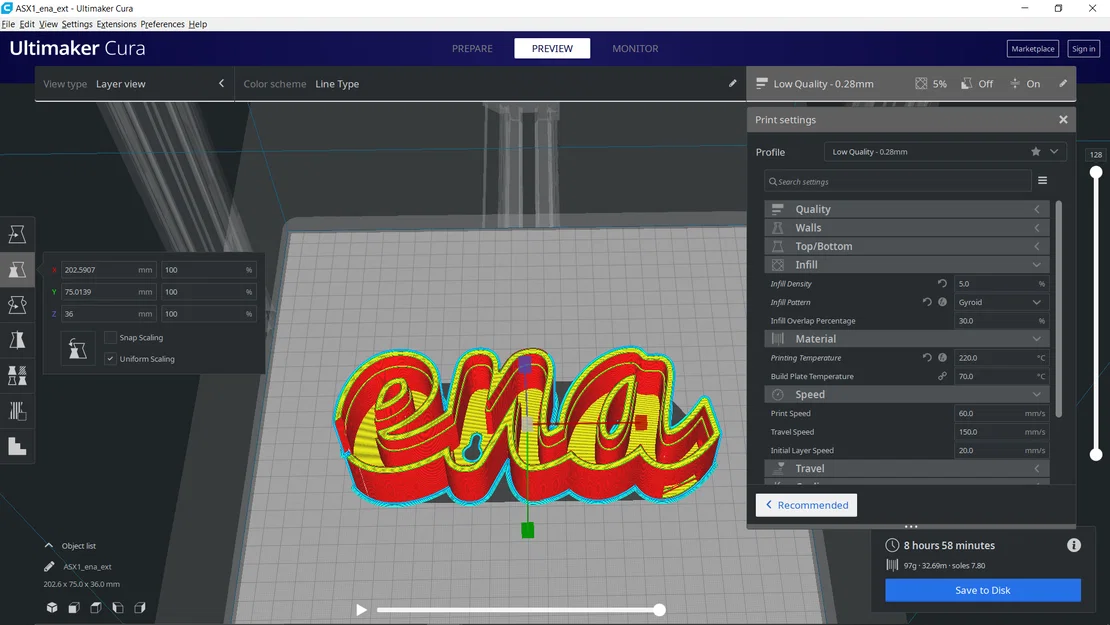Close the Print settings panel
This screenshot has height=625, width=1110.
1063,120
